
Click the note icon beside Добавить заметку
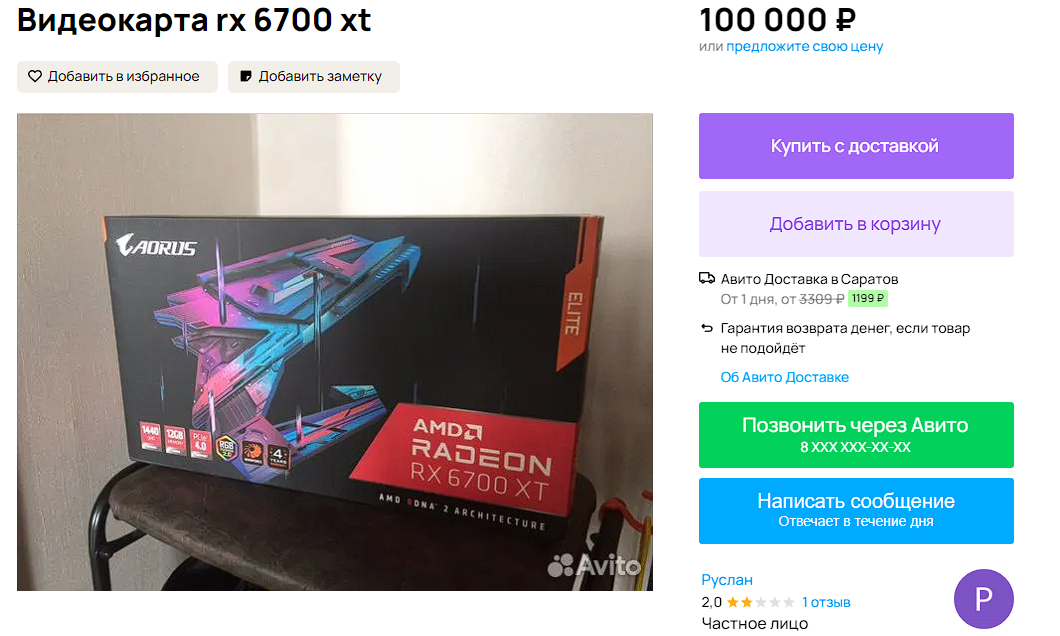point(246,76)
